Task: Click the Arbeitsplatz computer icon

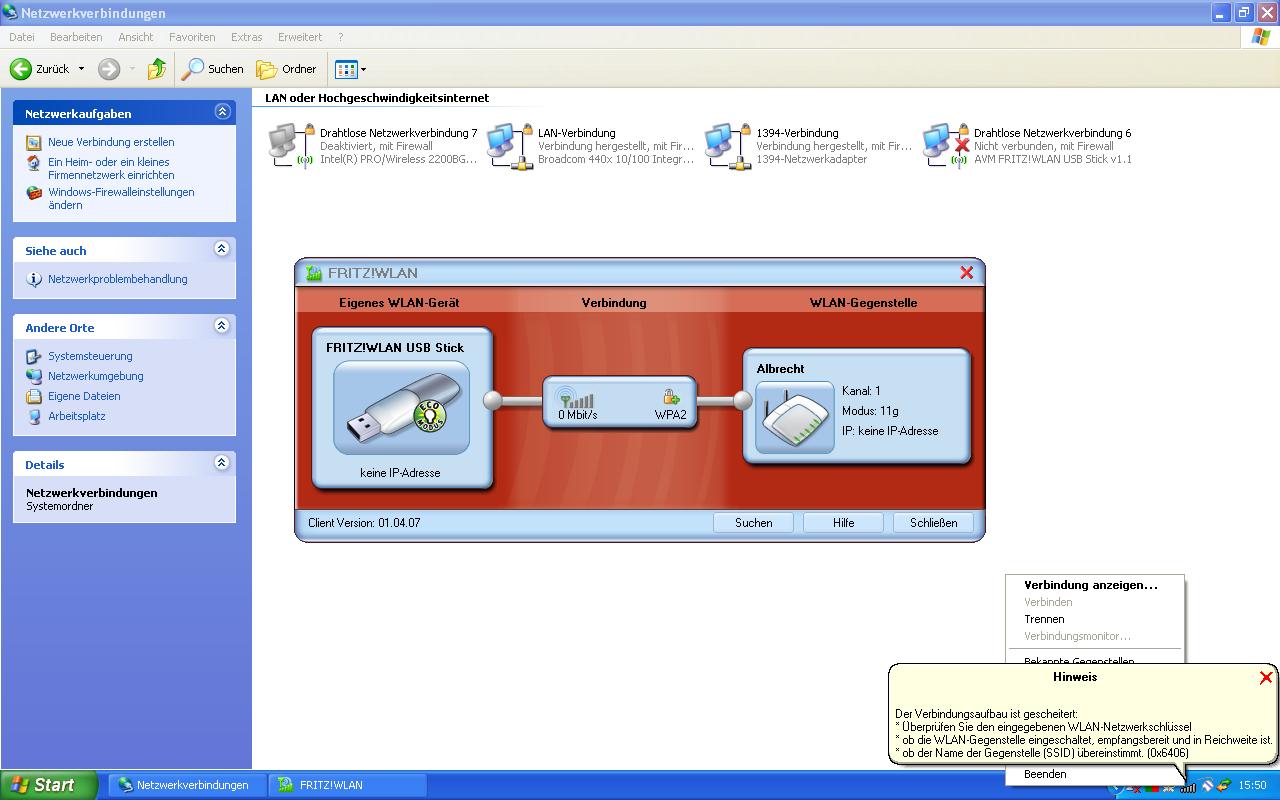Action: click(x=34, y=416)
